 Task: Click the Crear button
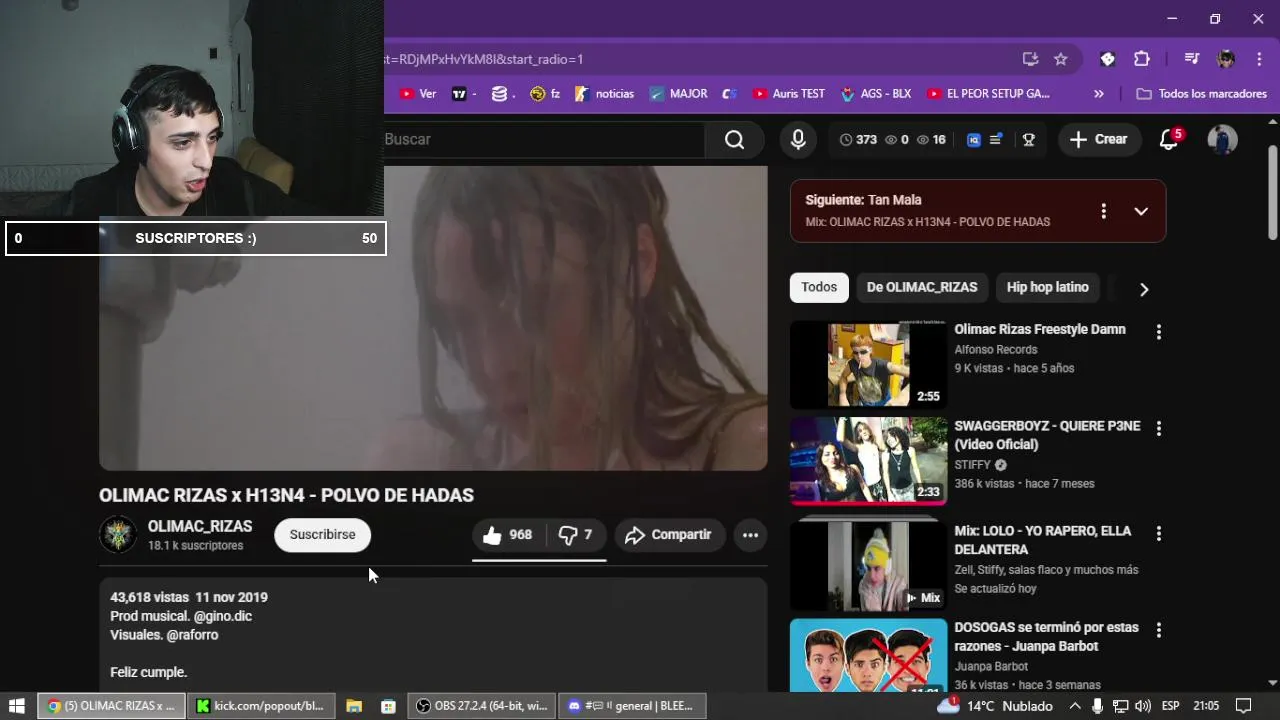(x=1098, y=140)
